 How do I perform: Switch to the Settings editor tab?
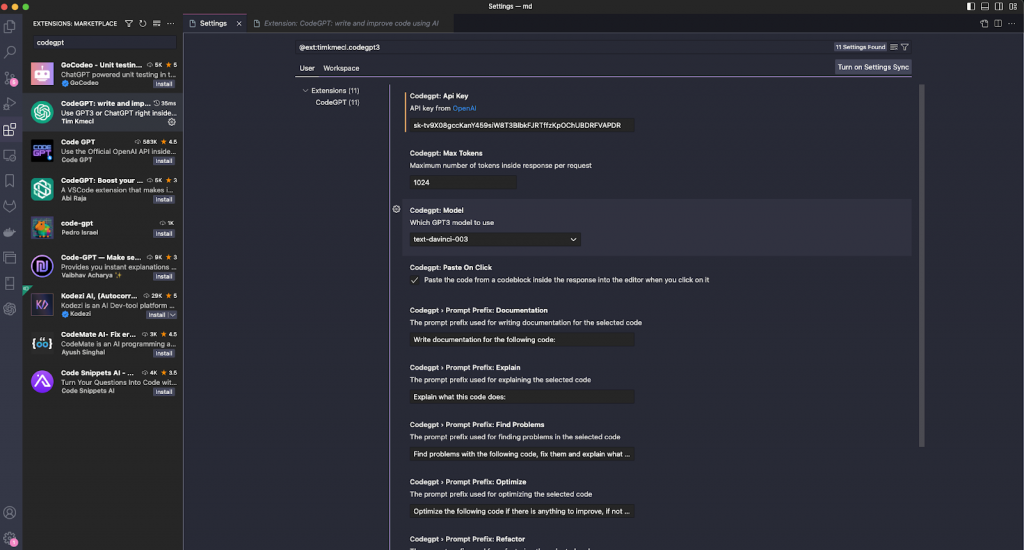[x=213, y=24]
